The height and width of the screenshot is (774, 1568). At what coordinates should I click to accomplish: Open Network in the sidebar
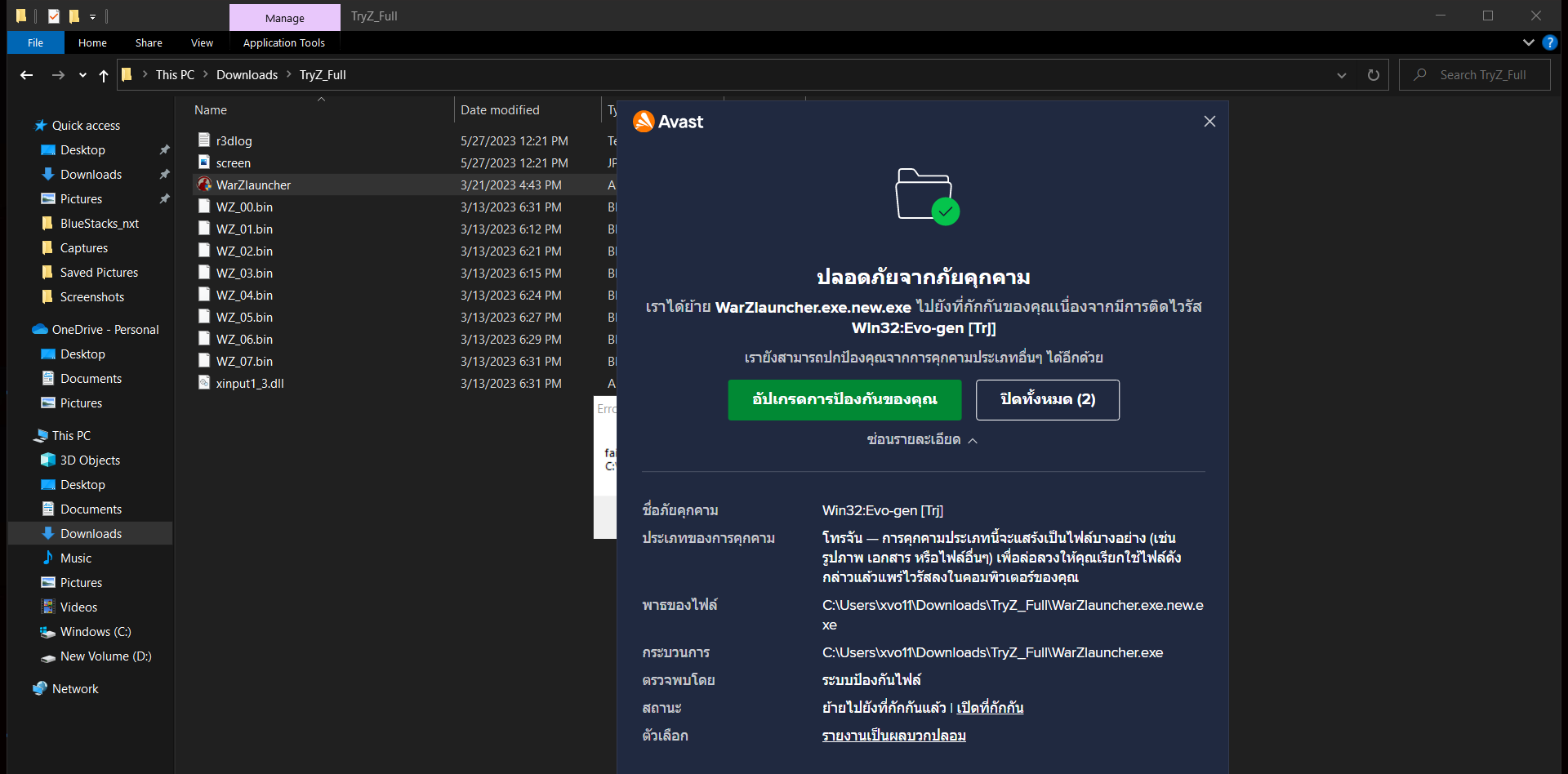tap(75, 689)
